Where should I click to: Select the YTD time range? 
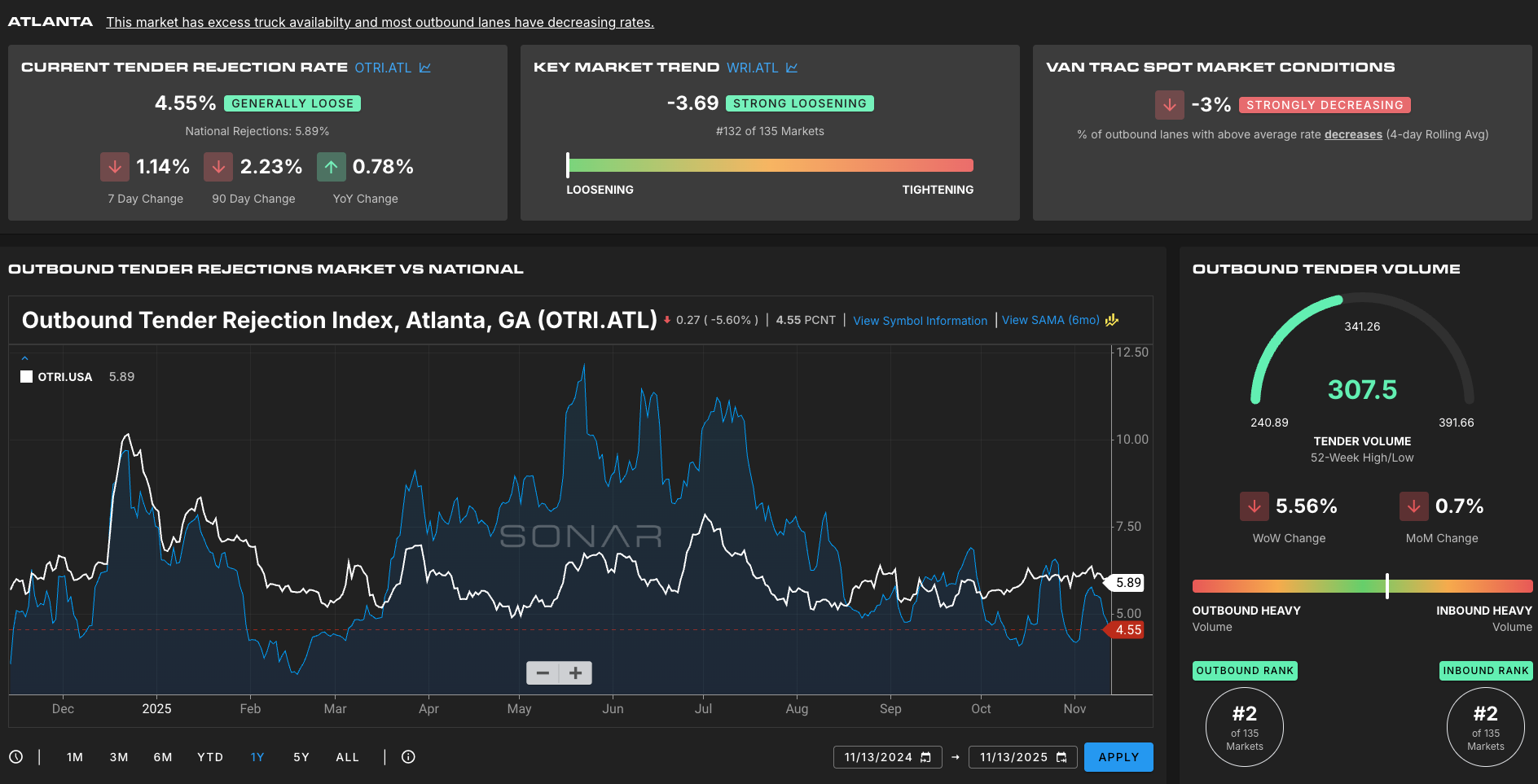pyautogui.click(x=210, y=757)
